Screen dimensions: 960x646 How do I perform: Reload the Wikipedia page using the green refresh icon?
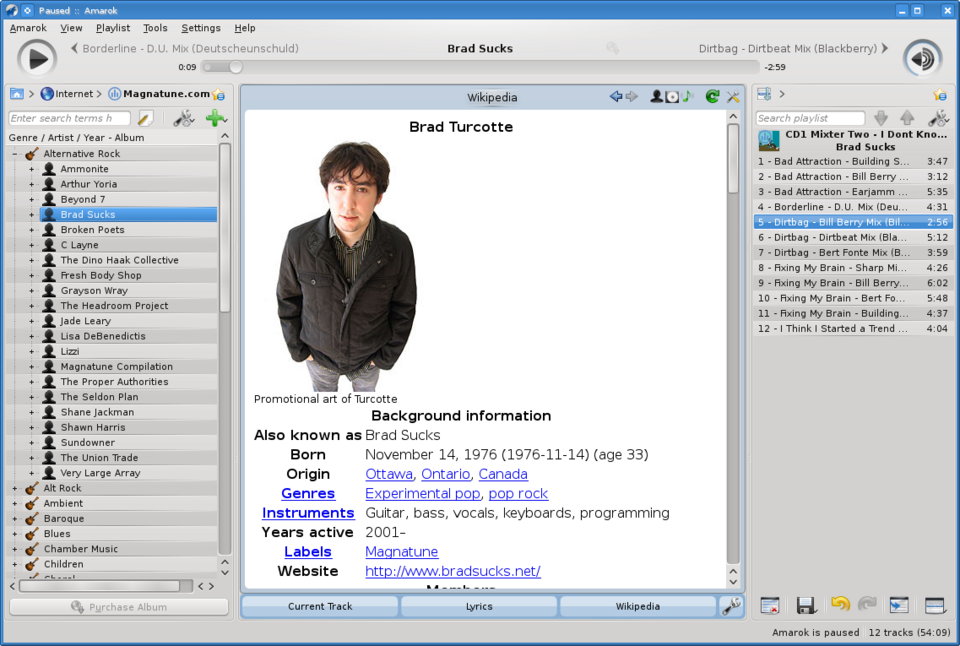(712, 97)
